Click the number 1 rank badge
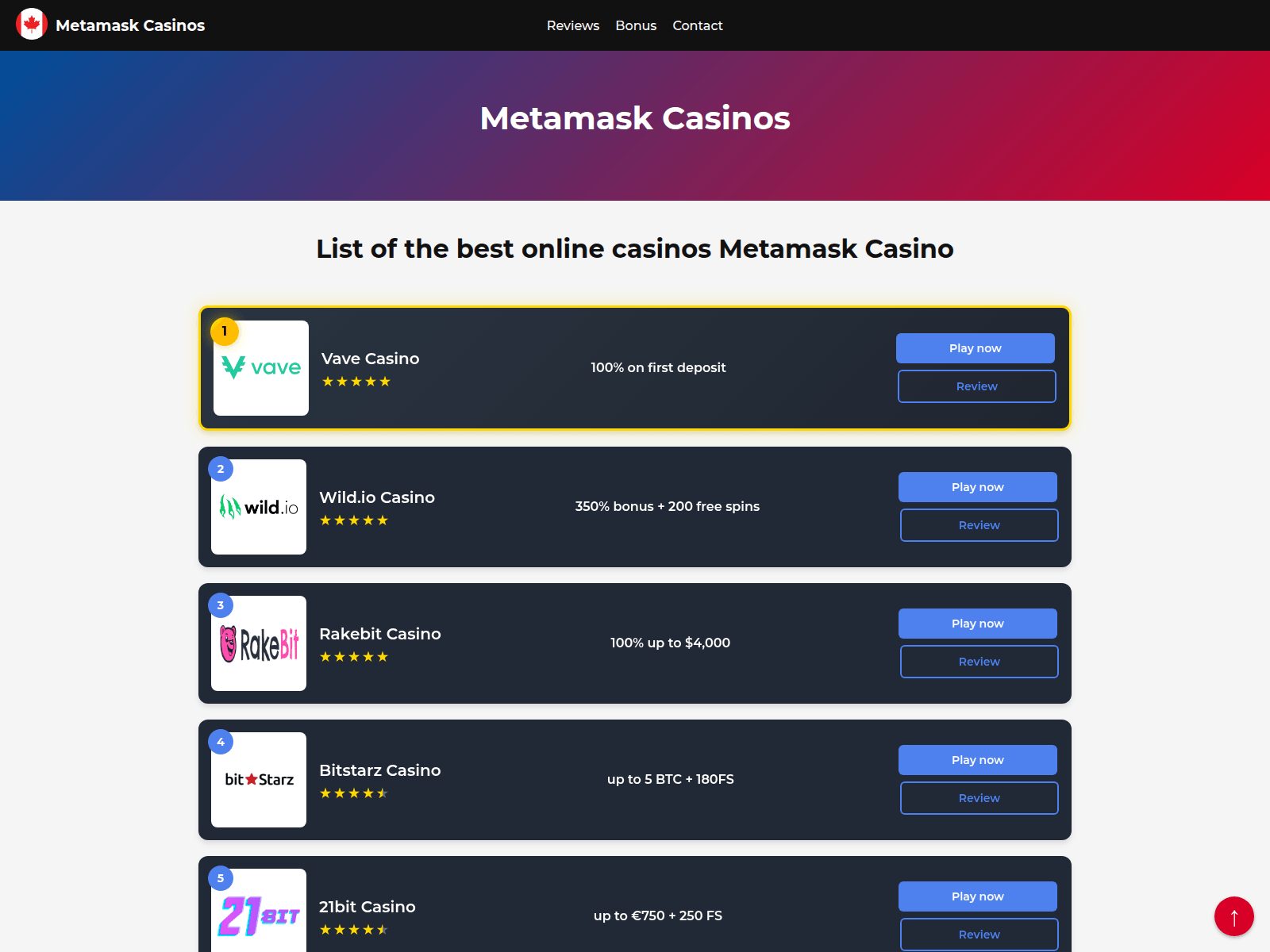The image size is (1270, 952). point(225,332)
